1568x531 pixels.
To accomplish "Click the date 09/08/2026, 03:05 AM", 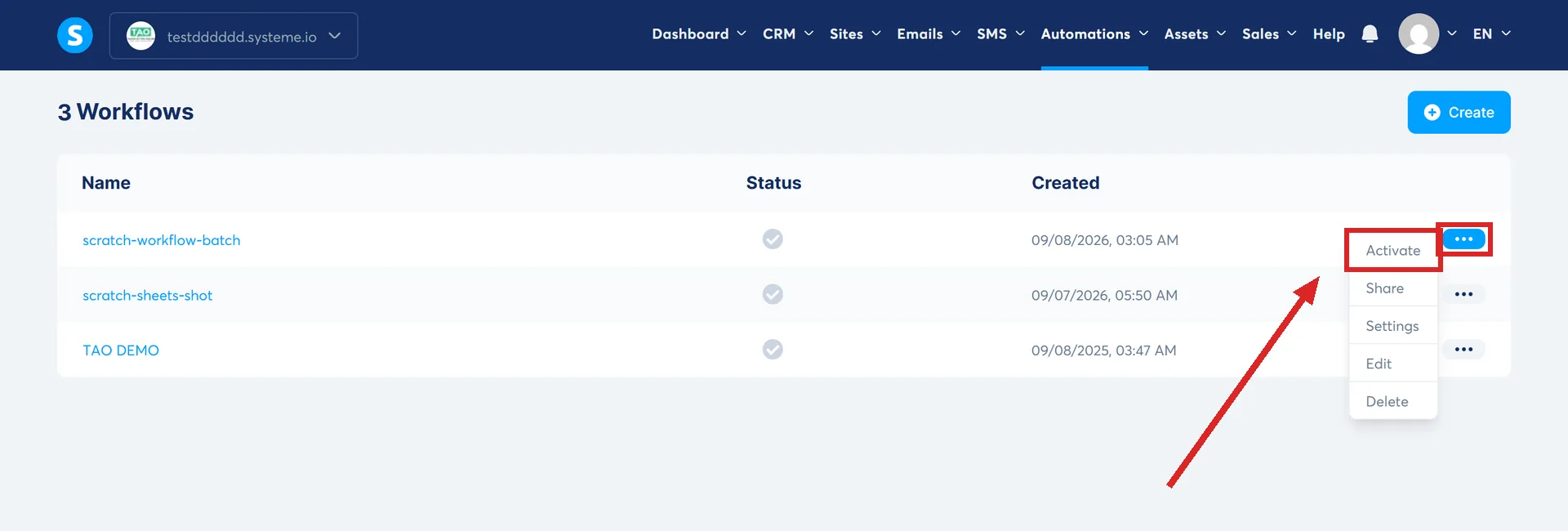I will click(1104, 240).
